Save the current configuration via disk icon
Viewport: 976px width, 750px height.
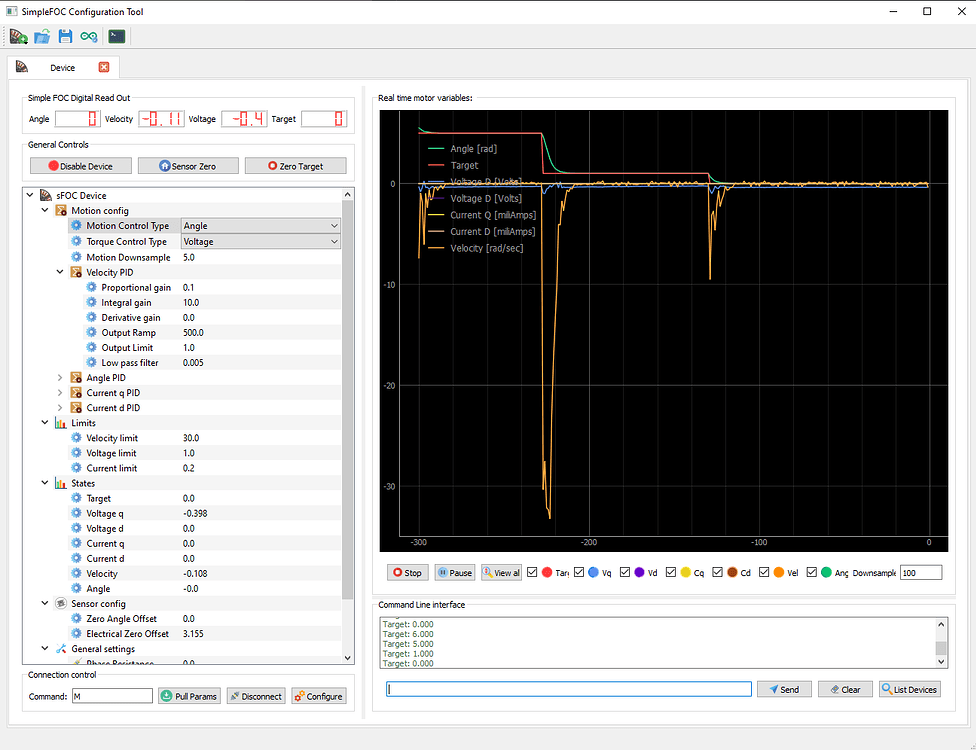(65, 36)
